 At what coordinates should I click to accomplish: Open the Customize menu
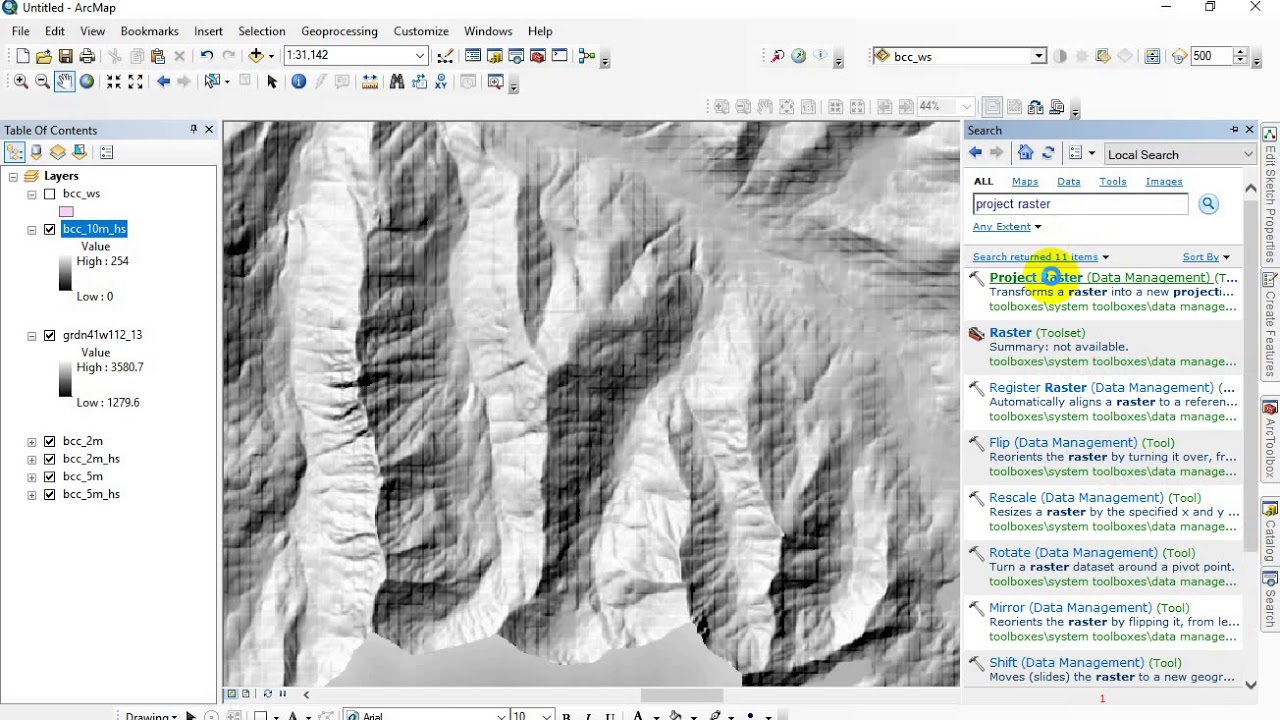click(421, 31)
